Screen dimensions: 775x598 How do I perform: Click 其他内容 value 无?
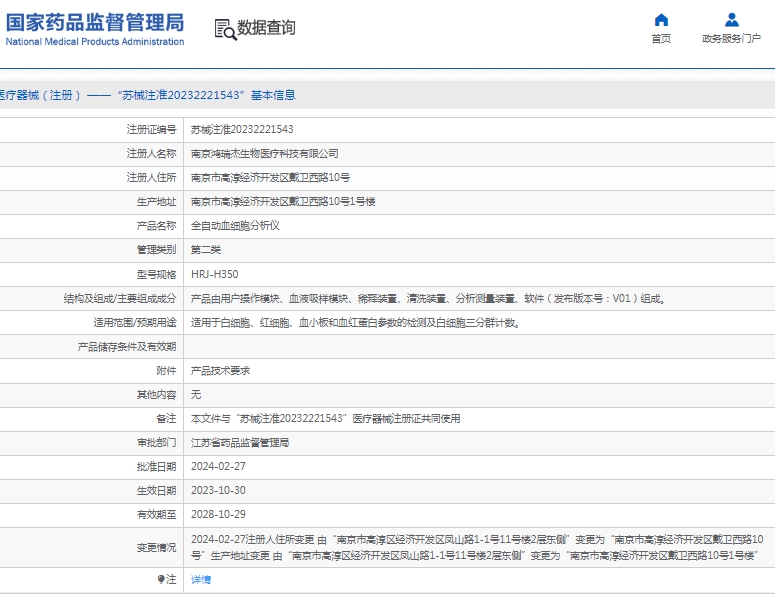tap(196, 394)
